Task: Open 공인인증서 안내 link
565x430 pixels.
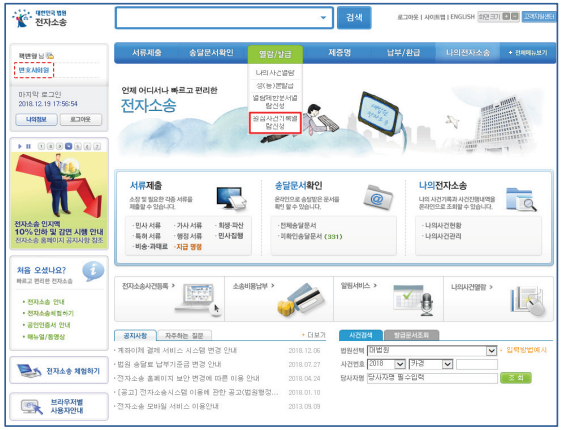Action: pyautogui.click(x=49, y=325)
